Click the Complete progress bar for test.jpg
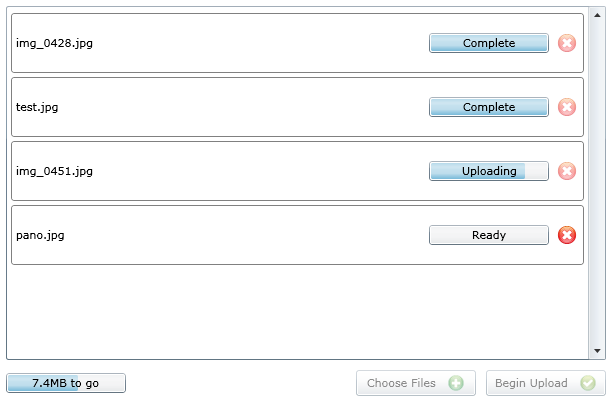 click(x=489, y=107)
